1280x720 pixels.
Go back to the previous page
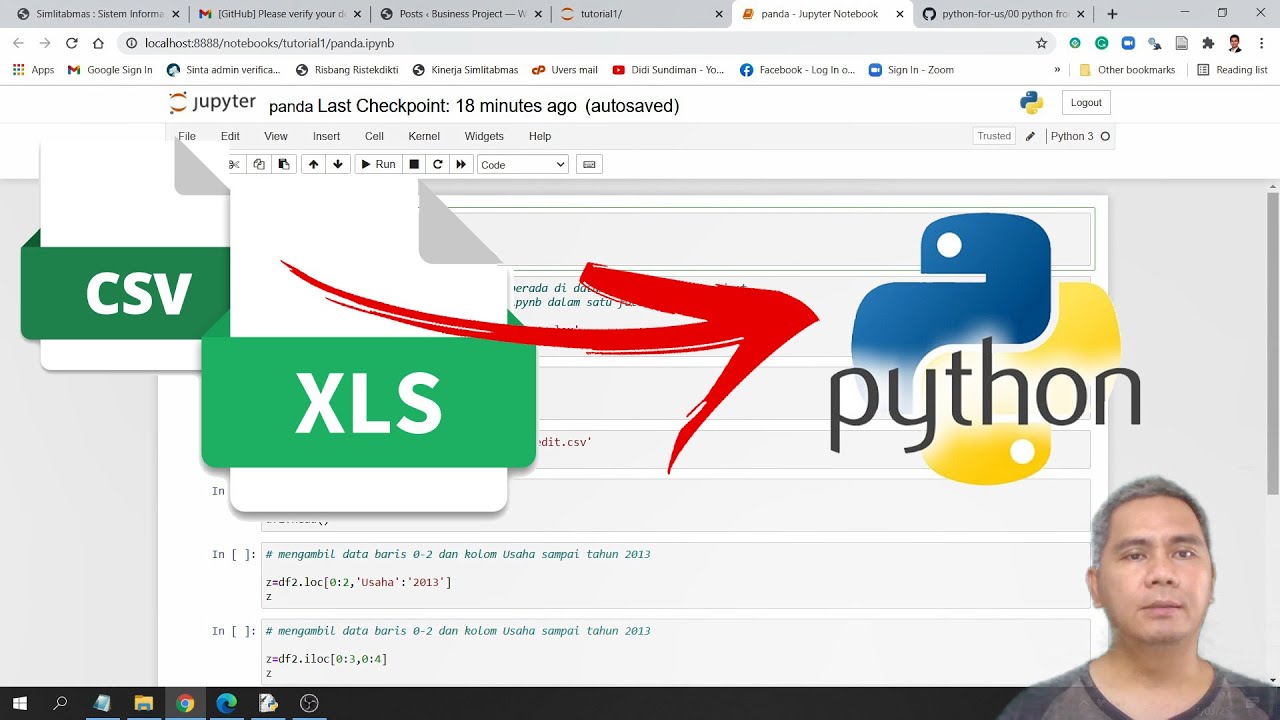18,43
